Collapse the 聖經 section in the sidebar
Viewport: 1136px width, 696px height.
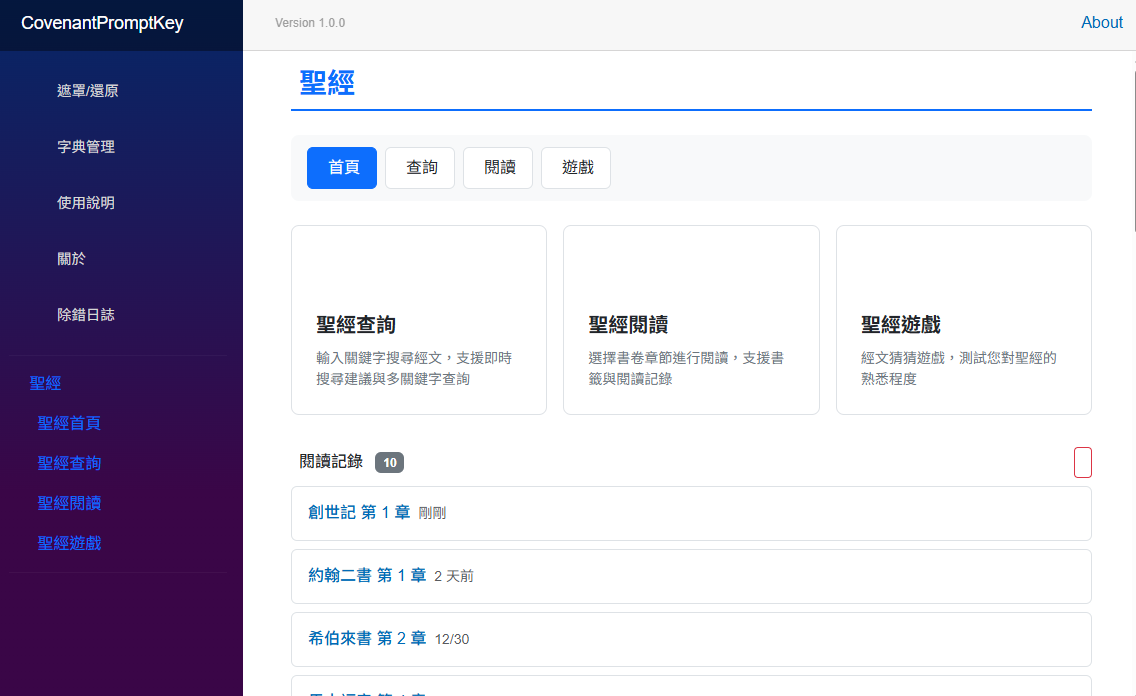pos(46,383)
